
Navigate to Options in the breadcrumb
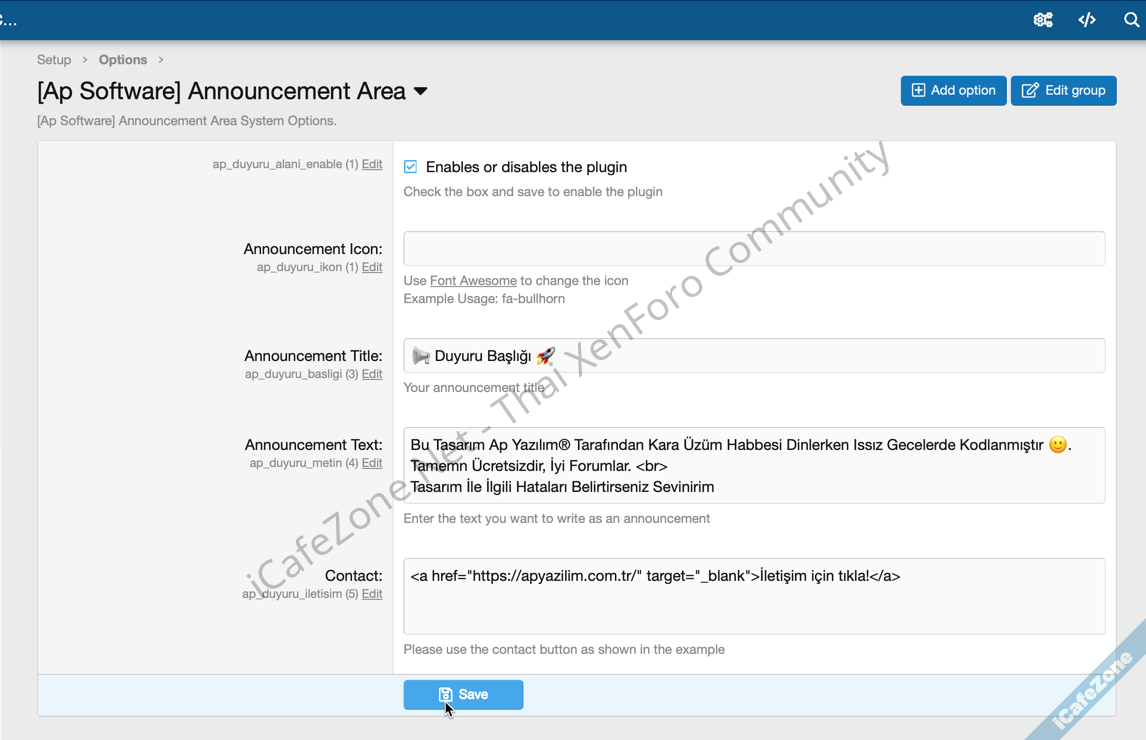[x=123, y=60]
